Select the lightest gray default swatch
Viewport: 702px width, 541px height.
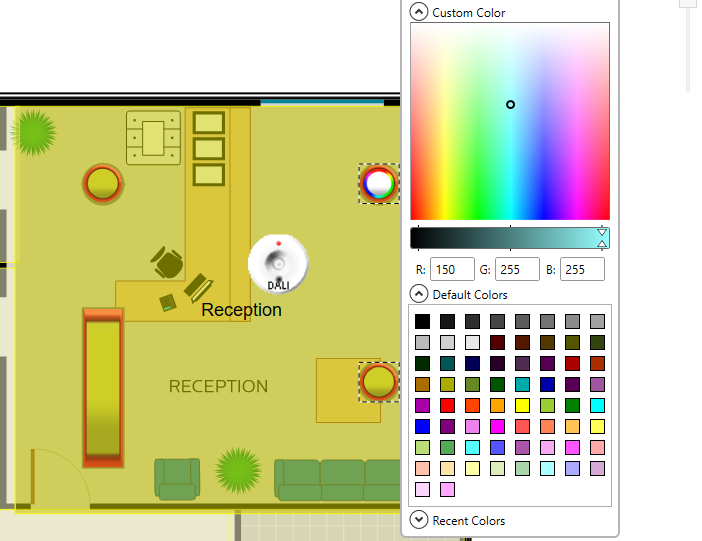(472, 342)
